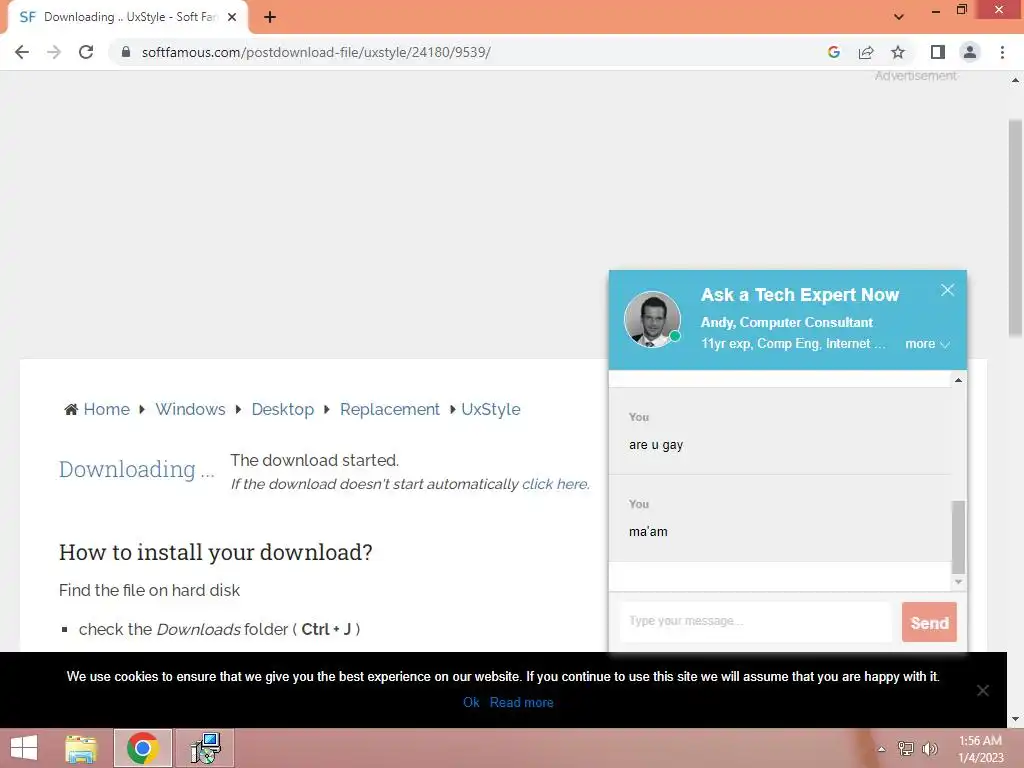1024x768 pixels.
Task: Click the chat scroll down arrow
Action: (x=958, y=581)
